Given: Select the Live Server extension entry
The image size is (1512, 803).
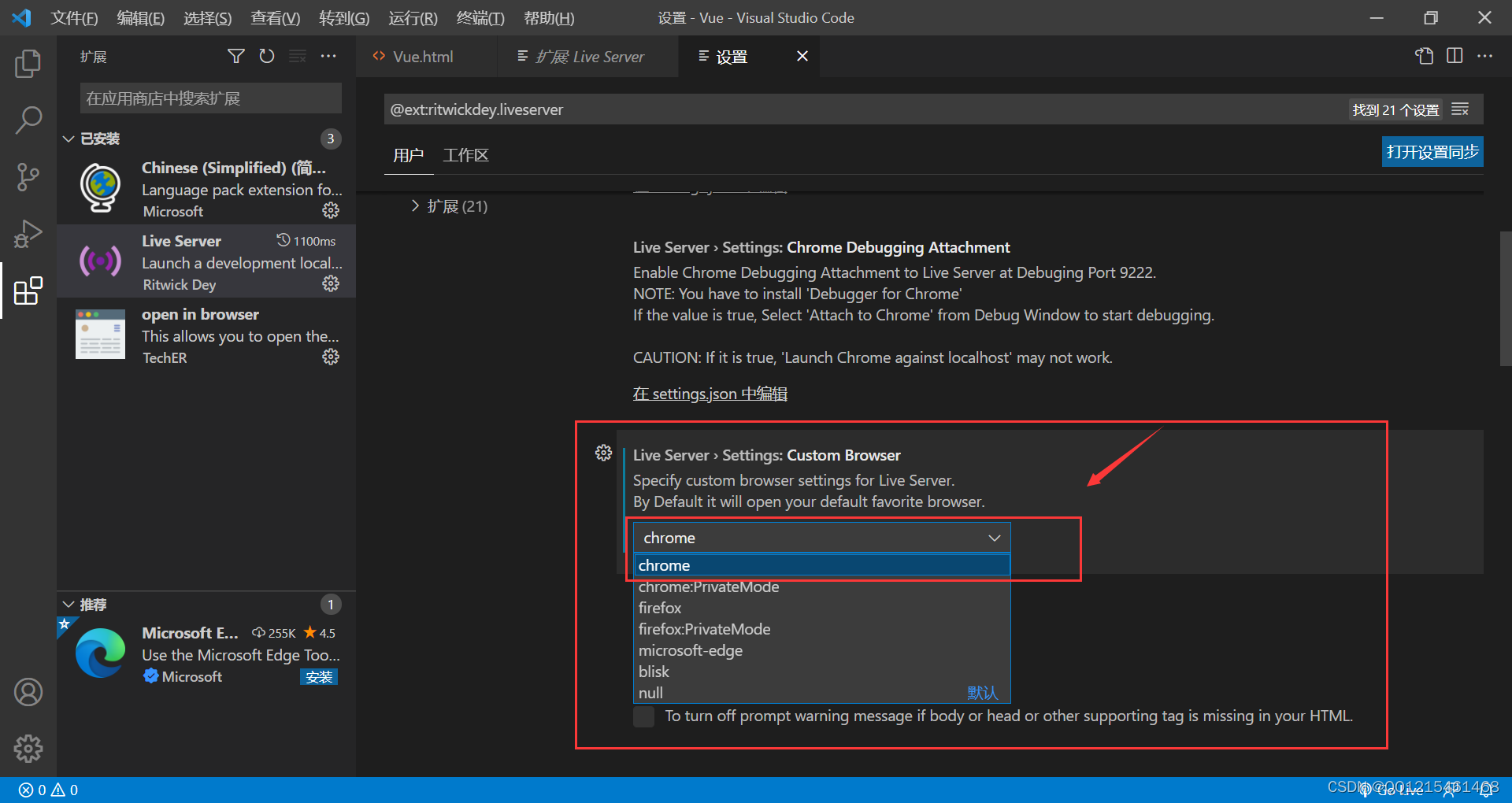Looking at the screenshot, I should pyautogui.click(x=206, y=261).
